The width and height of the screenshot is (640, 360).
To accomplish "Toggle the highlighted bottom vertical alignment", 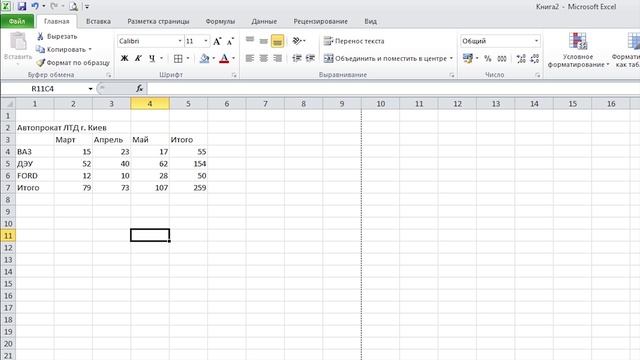I will 277,41.
